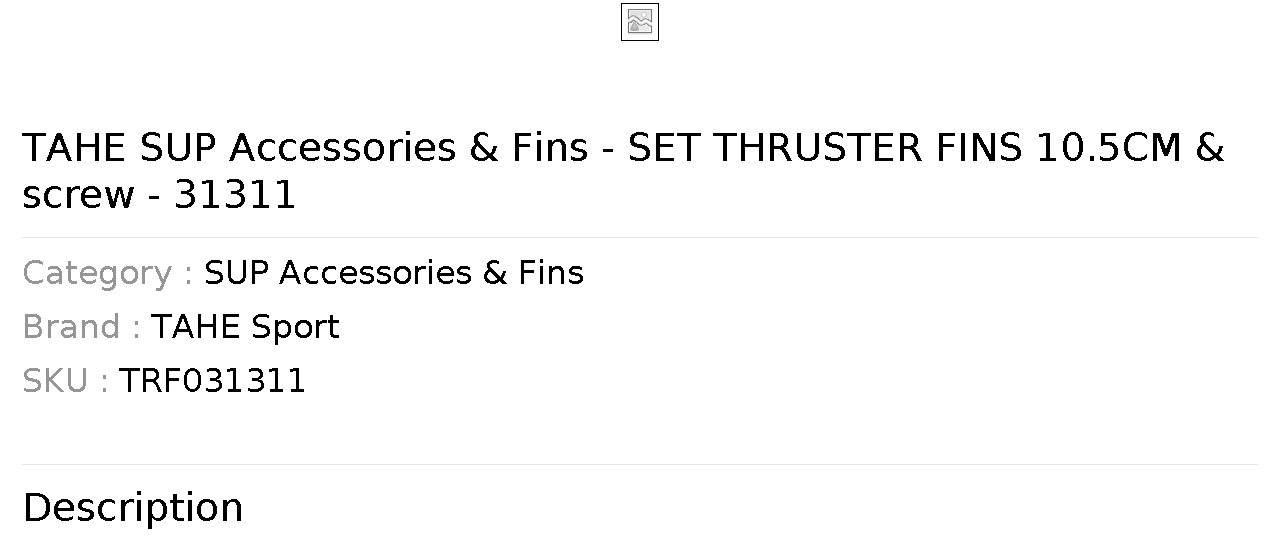1280x553 pixels.
Task: Click 'Accessories' in the product title
Action: [342, 148]
